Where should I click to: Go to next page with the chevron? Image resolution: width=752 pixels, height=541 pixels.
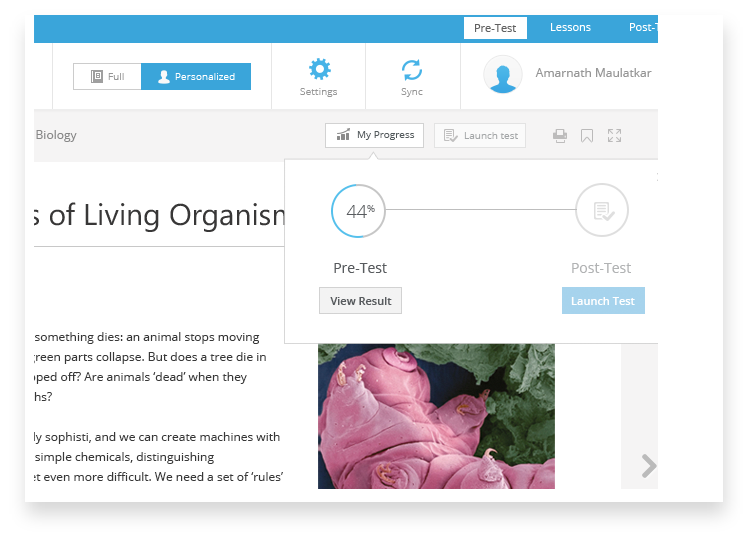coord(648,466)
